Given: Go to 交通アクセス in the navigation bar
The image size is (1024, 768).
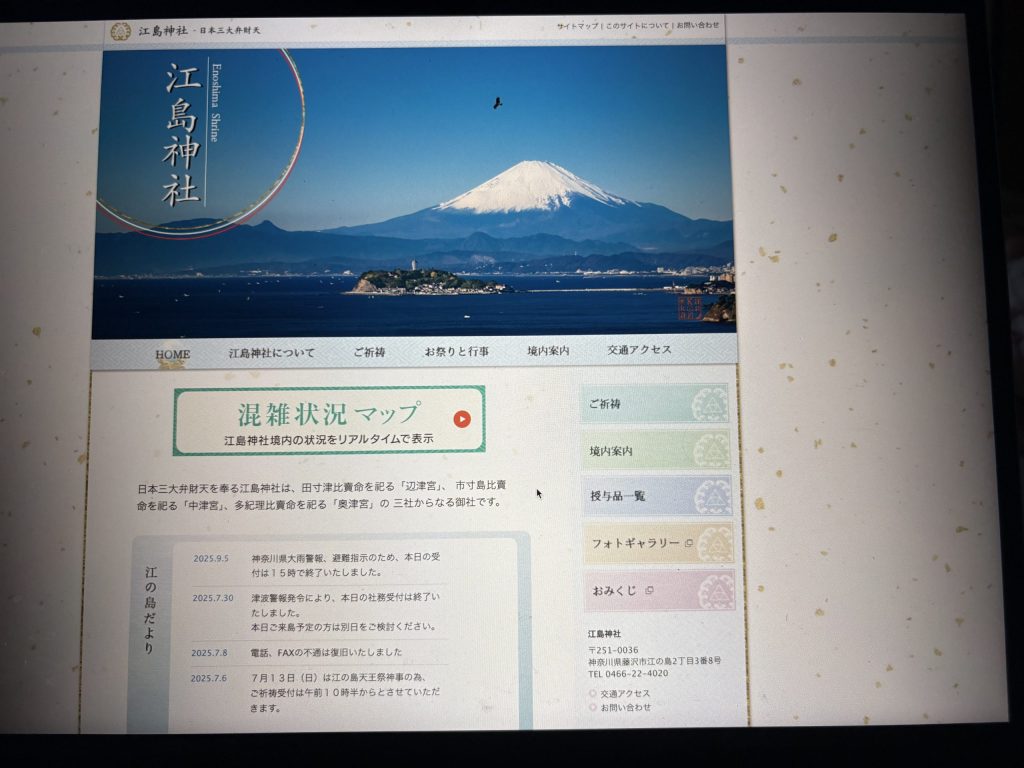Looking at the screenshot, I should click(639, 350).
